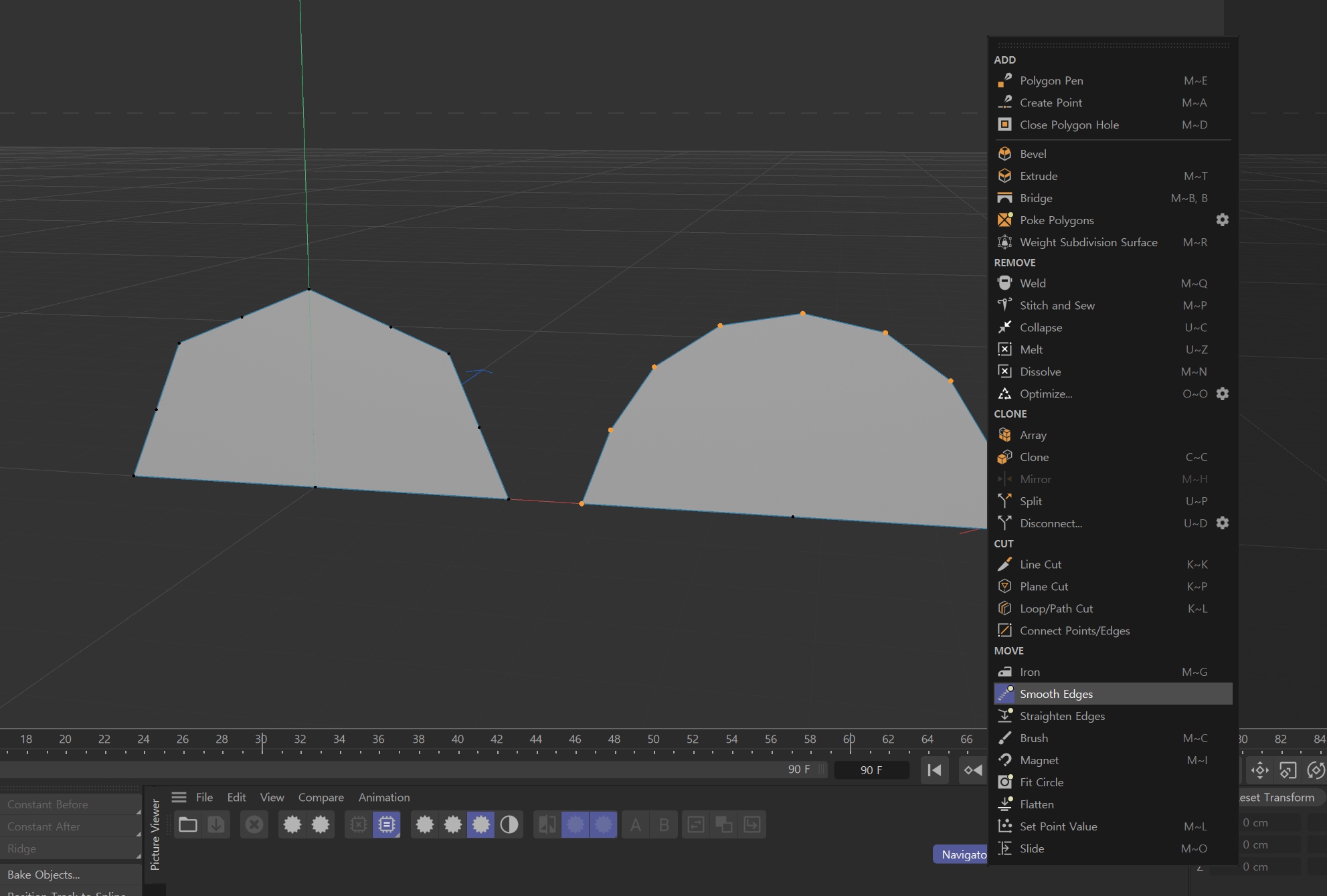Select Connect Points/Edges
The width and height of the screenshot is (1327, 896).
click(1113, 630)
